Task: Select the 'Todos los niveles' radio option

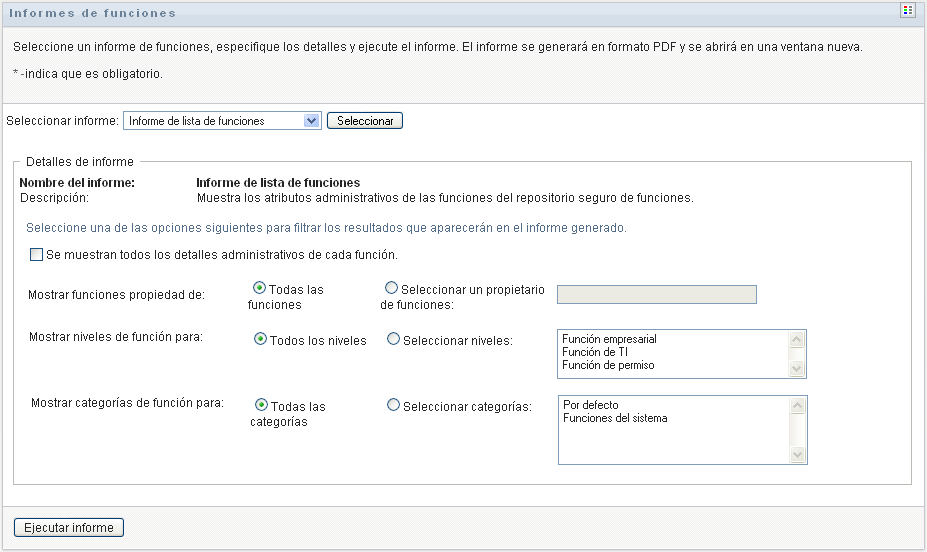Action: click(x=261, y=339)
